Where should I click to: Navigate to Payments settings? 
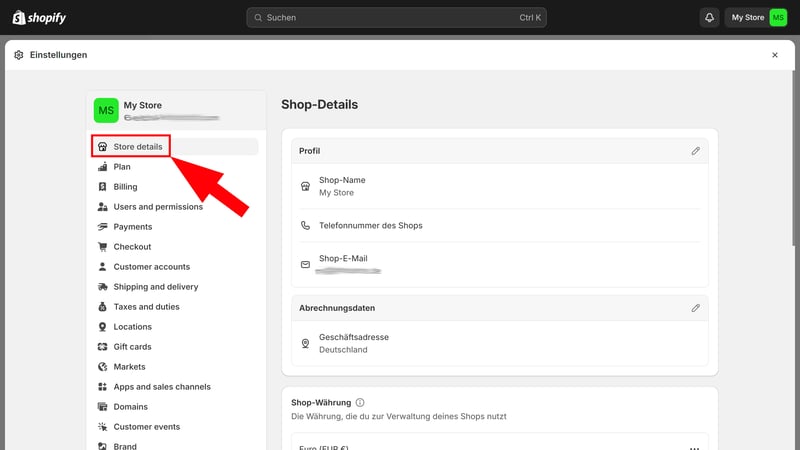132,227
